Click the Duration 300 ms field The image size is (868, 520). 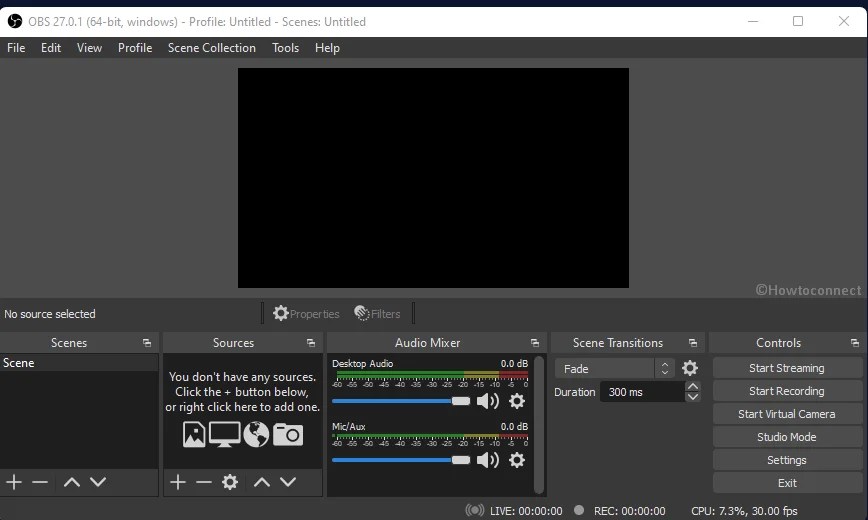tap(642, 392)
